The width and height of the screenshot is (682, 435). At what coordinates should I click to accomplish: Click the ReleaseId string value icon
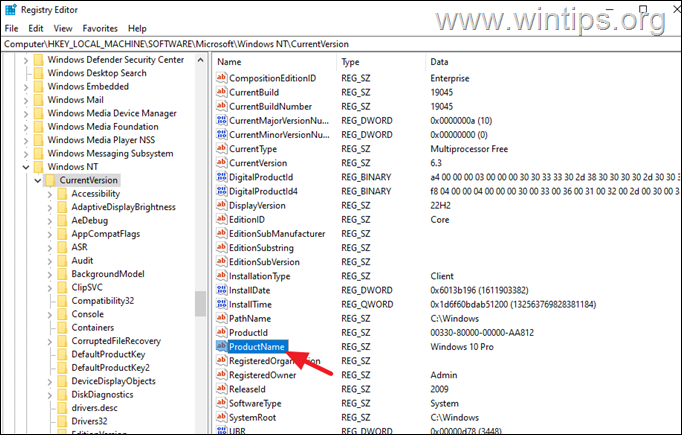click(x=221, y=389)
